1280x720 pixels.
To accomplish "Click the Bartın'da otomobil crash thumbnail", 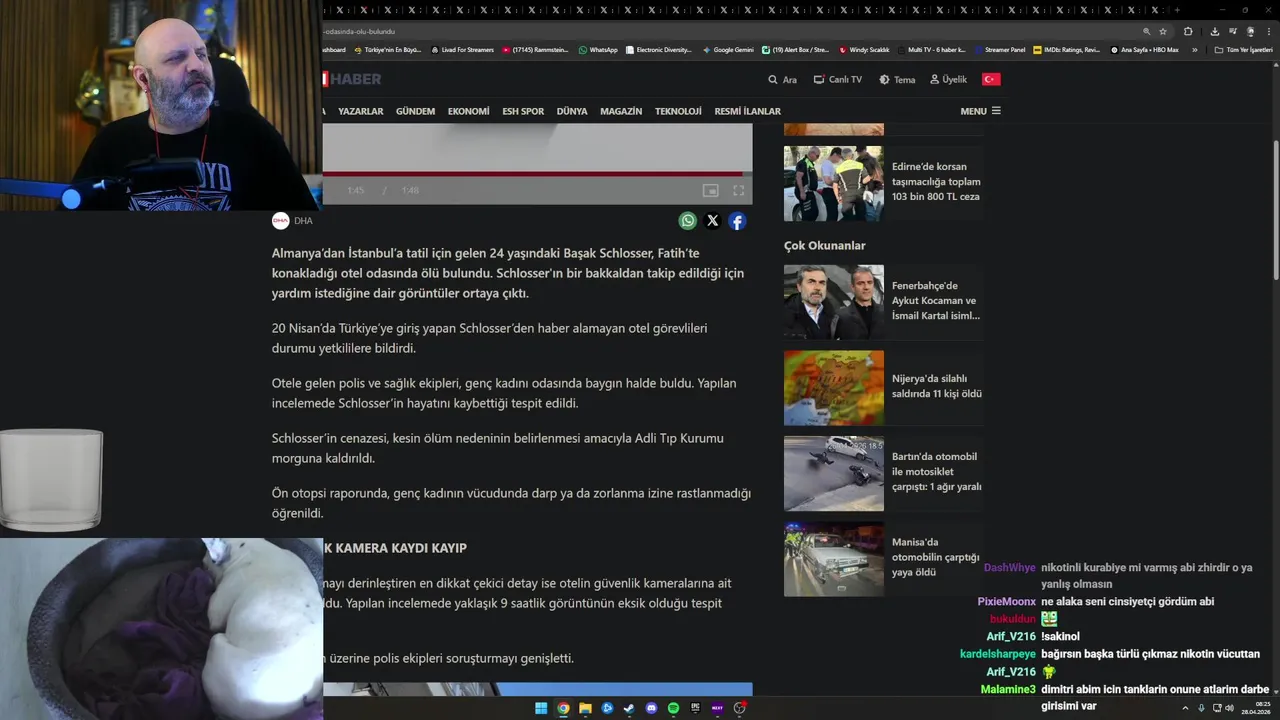I will [834, 474].
